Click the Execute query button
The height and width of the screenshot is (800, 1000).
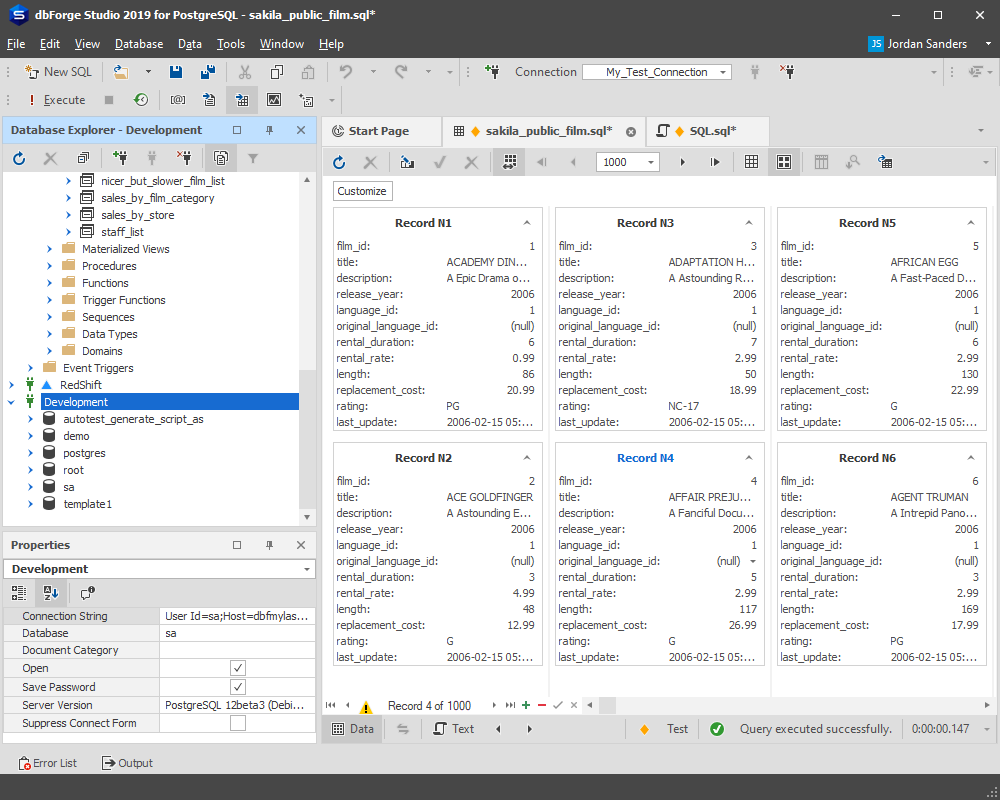coord(56,100)
